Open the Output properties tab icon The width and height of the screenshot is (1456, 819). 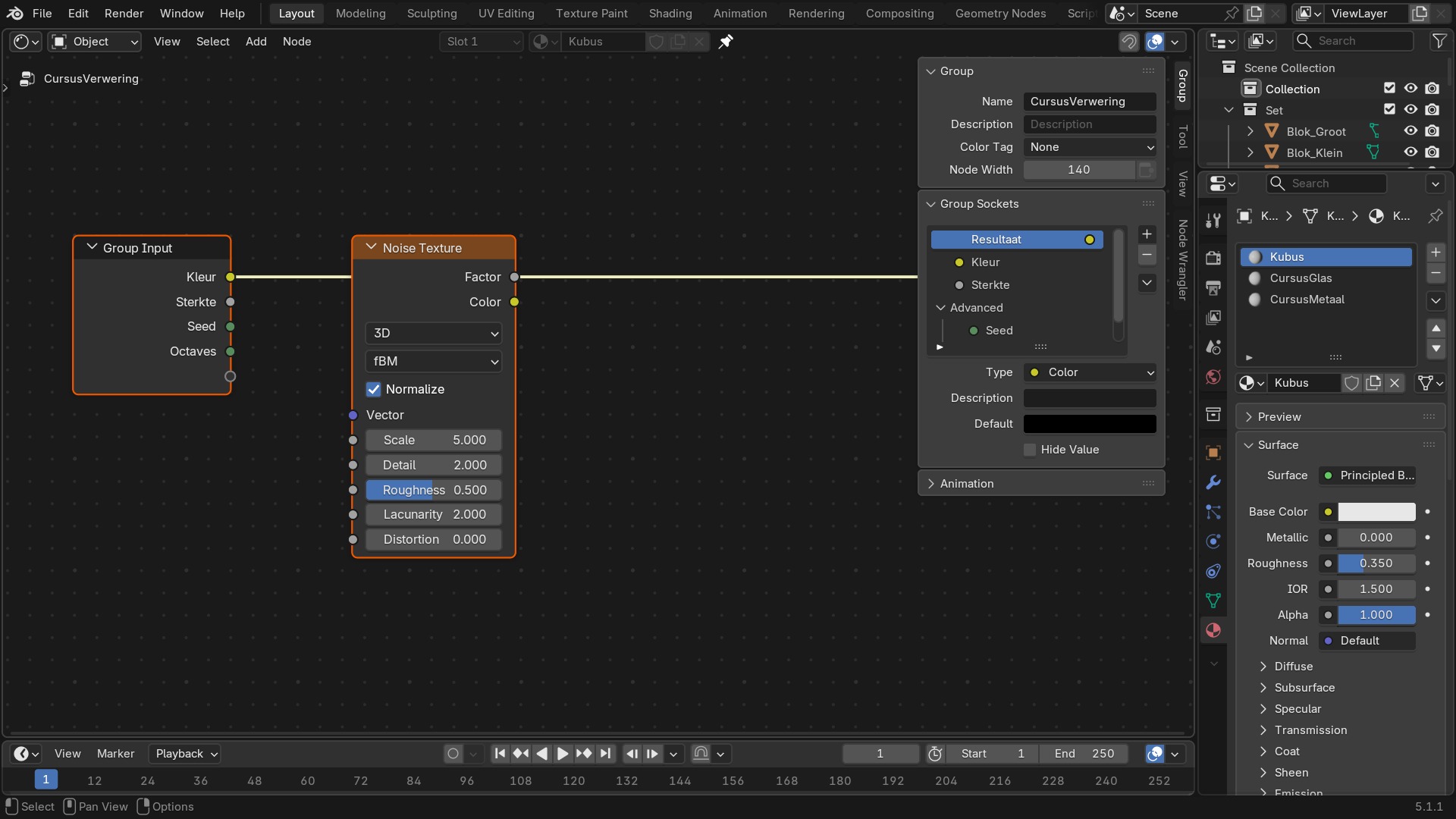[1213, 287]
